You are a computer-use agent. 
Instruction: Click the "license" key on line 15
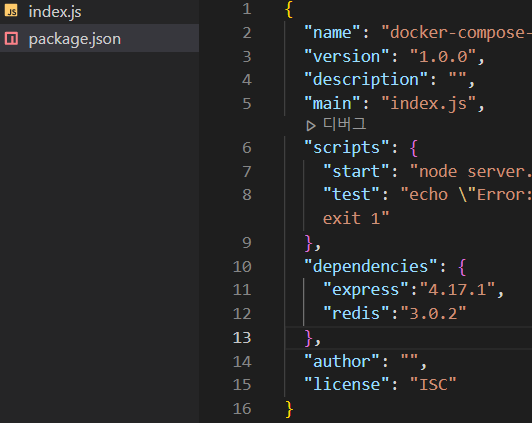click(x=346, y=384)
